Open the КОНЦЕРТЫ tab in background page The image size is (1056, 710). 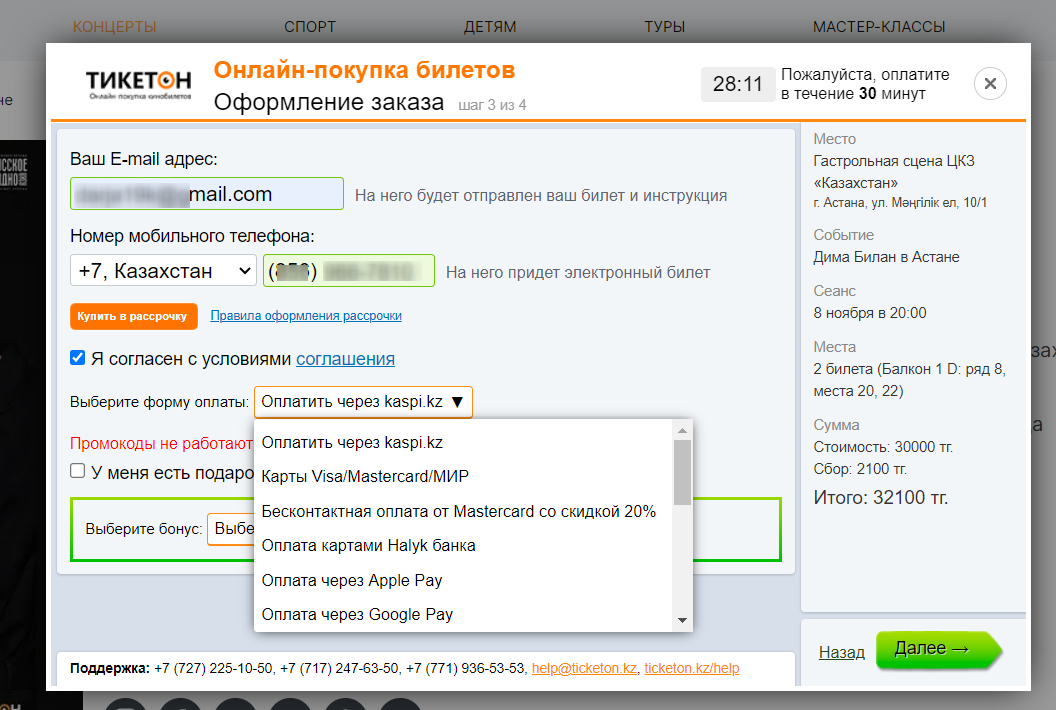[114, 27]
